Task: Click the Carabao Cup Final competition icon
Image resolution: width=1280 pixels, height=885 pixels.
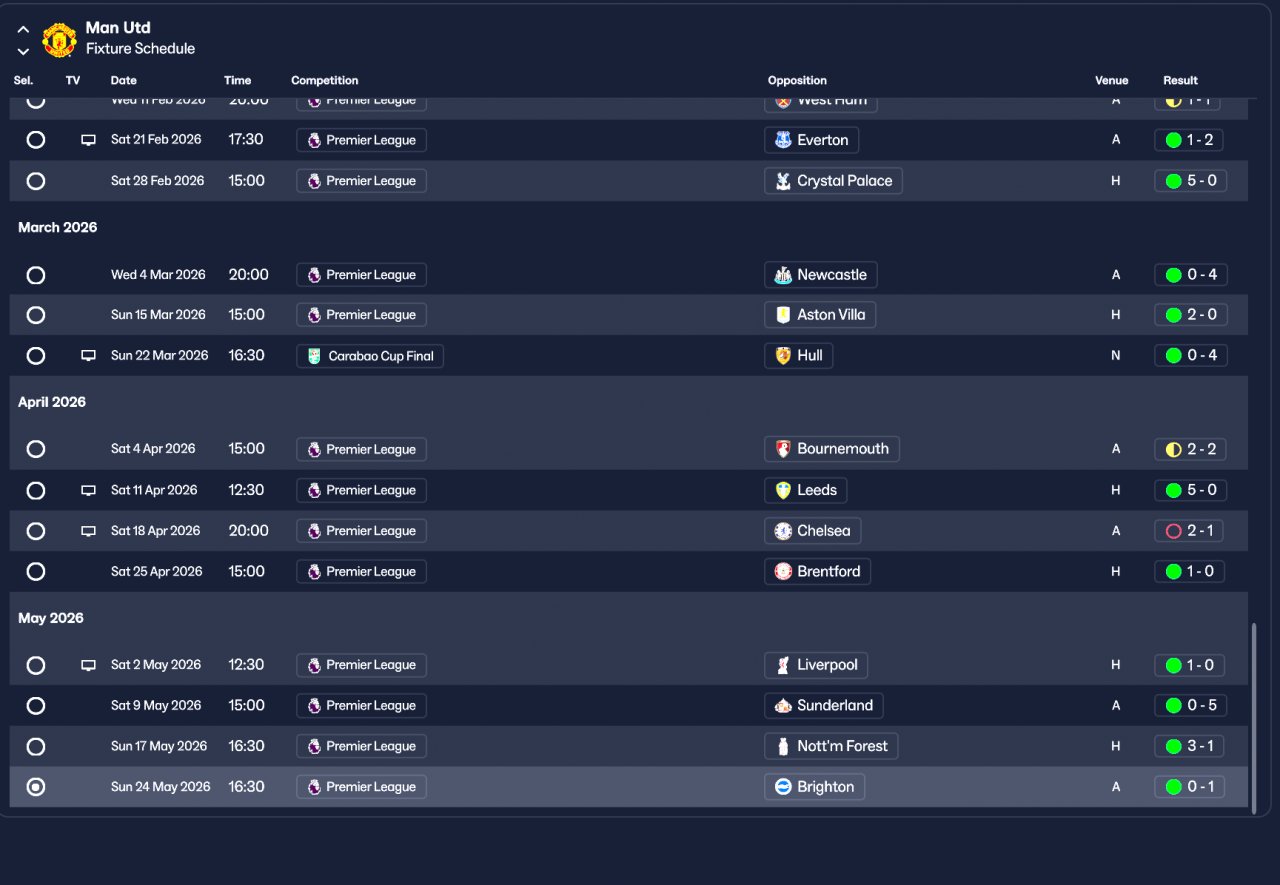Action: (314, 356)
